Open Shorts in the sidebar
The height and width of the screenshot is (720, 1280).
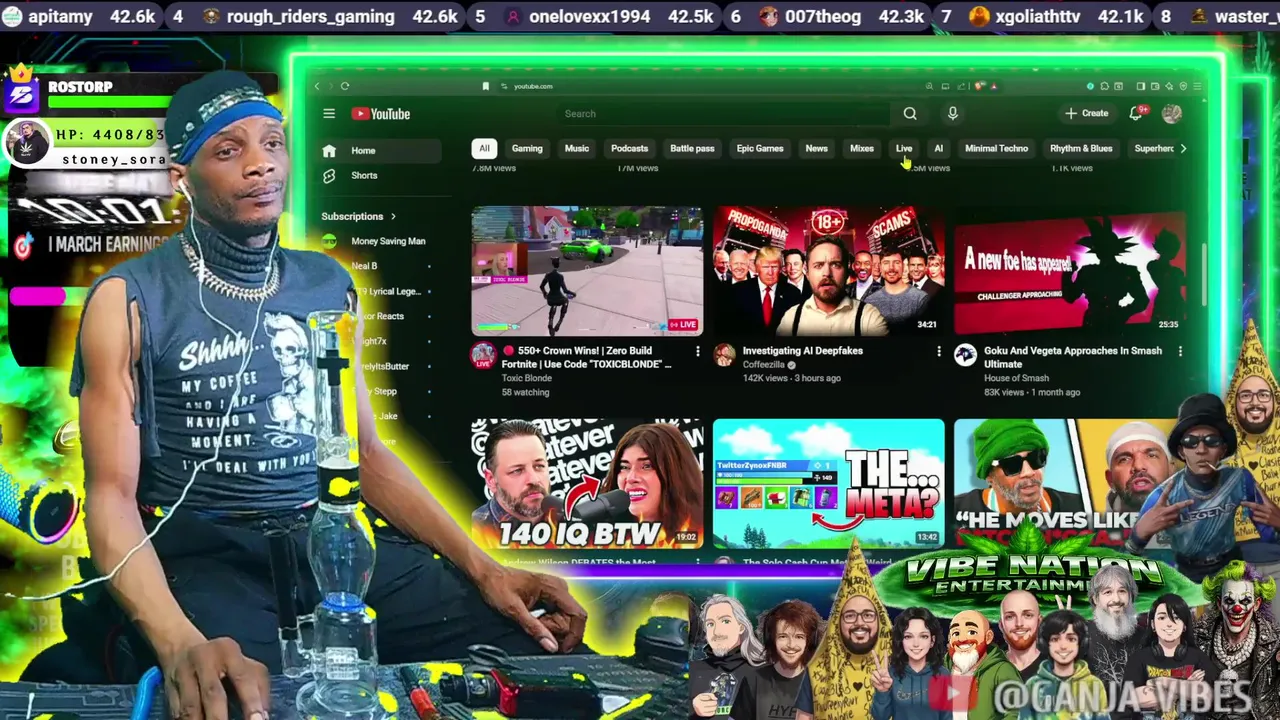[x=380, y=176]
